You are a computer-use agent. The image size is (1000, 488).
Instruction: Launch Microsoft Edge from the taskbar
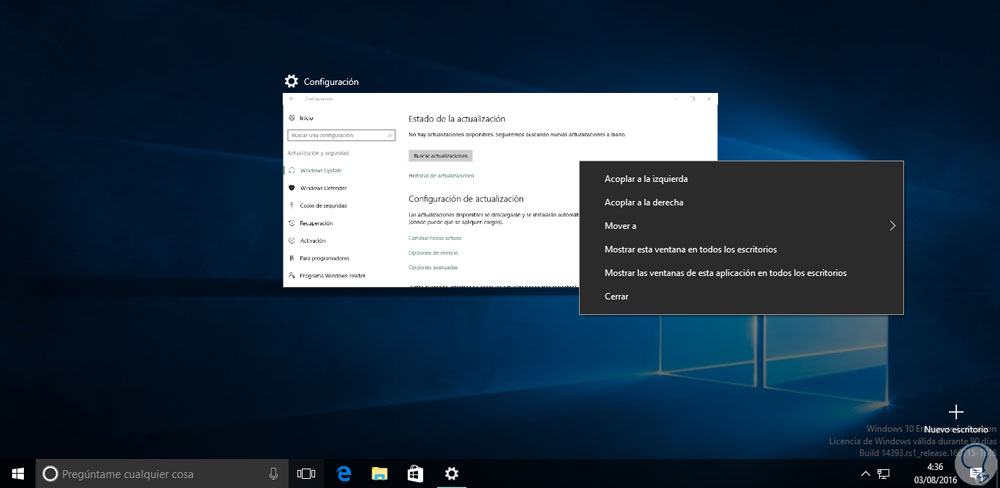tap(344, 473)
